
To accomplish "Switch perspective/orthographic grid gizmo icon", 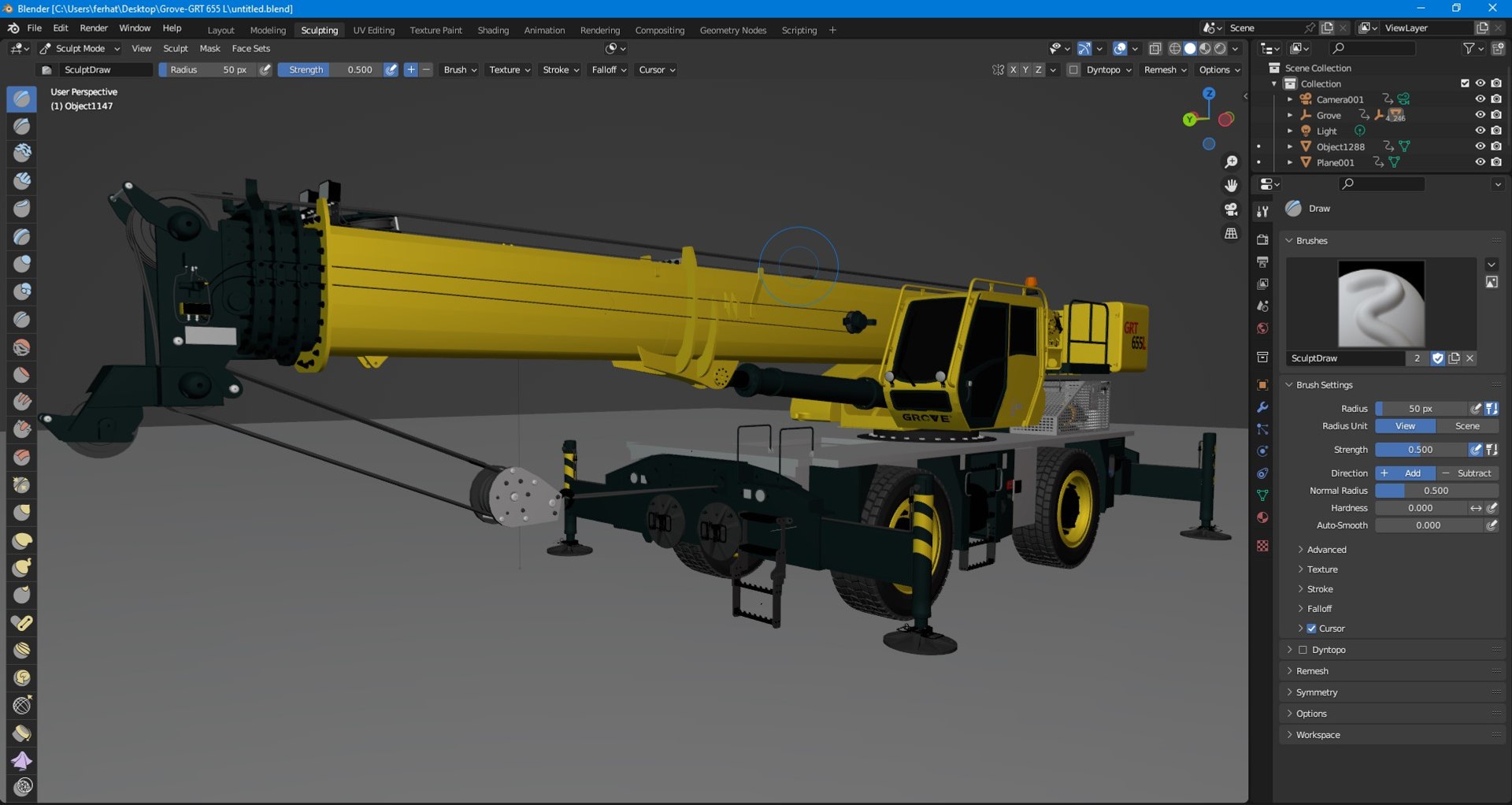I will tap(1231, 233).
